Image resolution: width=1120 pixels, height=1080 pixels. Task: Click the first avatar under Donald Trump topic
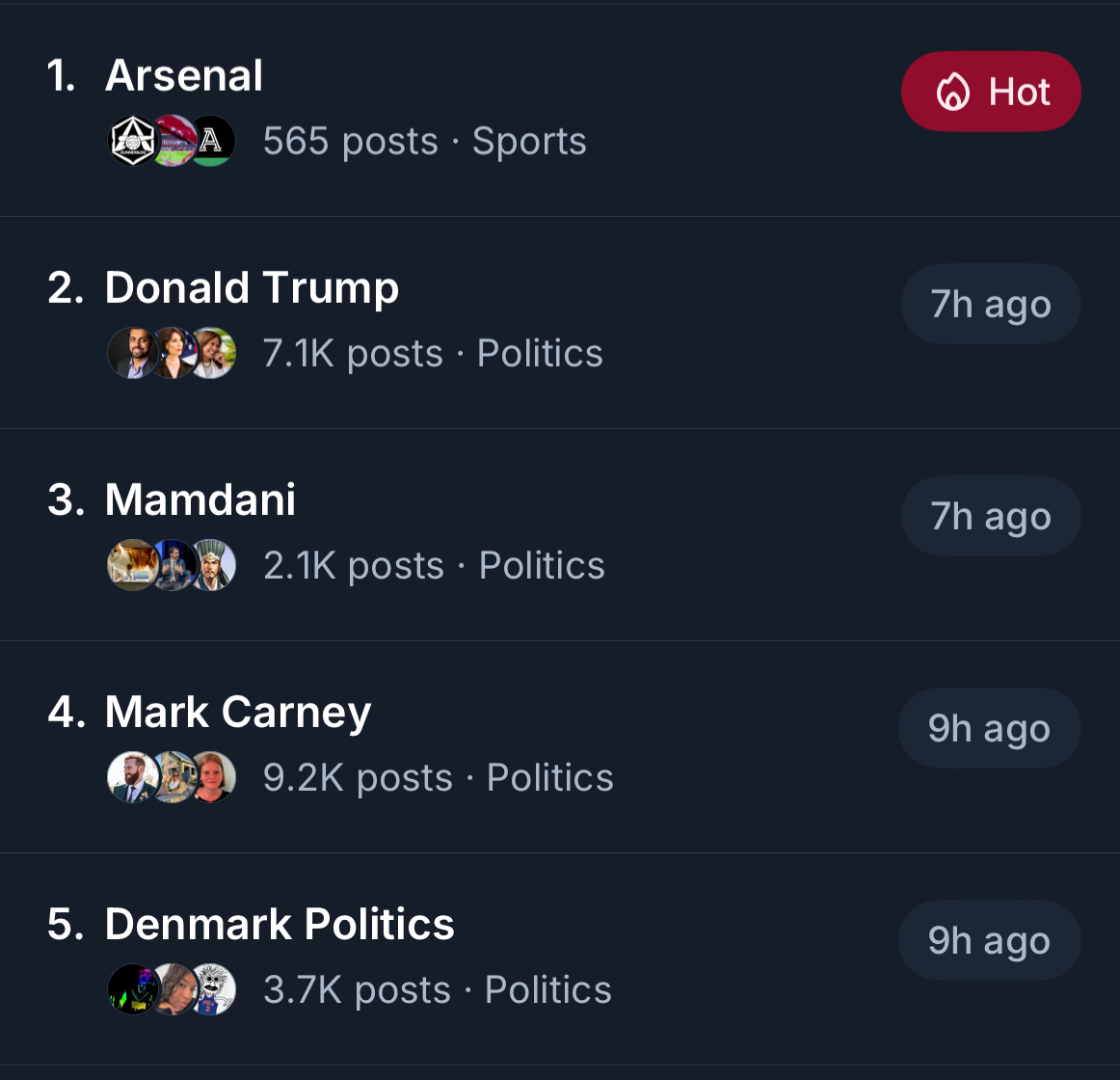[x=132, y=354]
